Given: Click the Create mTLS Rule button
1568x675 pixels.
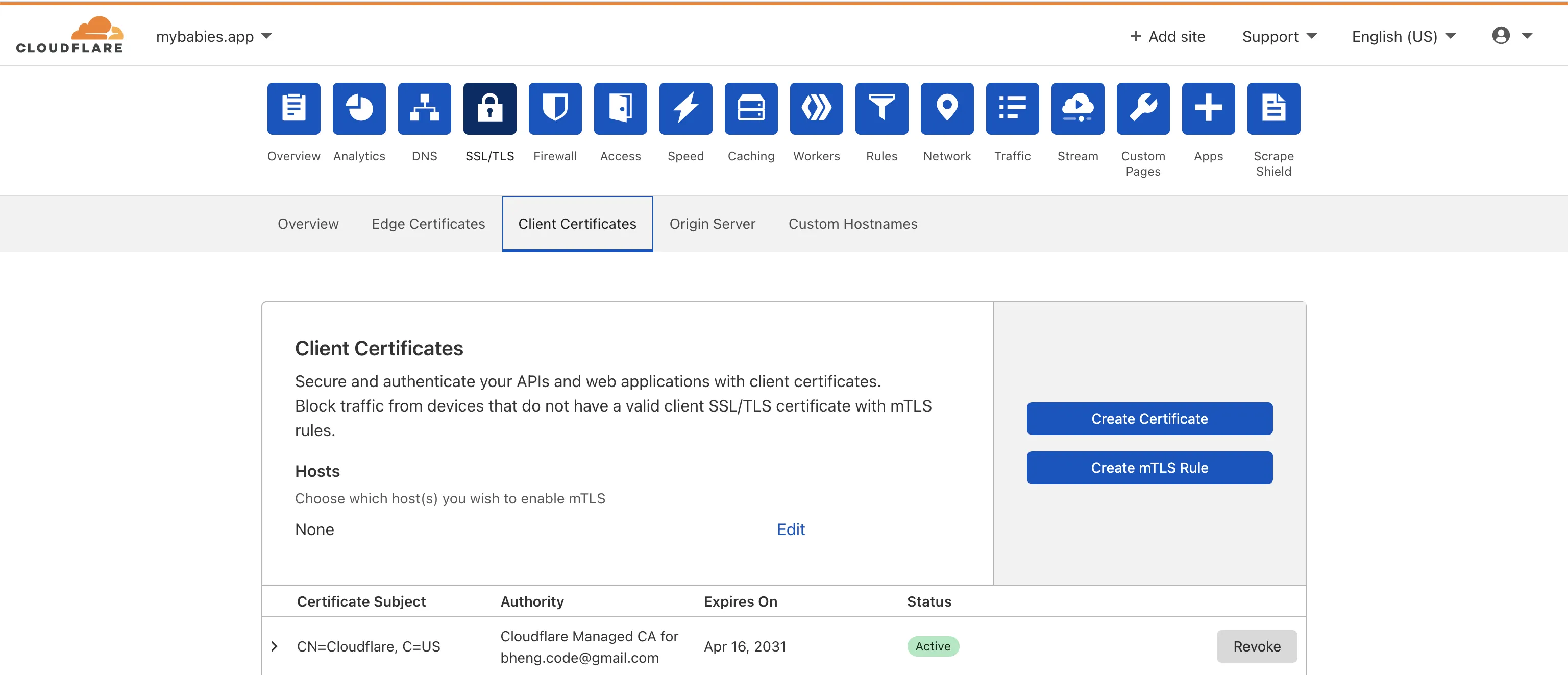Looking at the screenshot, I should click(1148, 468).
